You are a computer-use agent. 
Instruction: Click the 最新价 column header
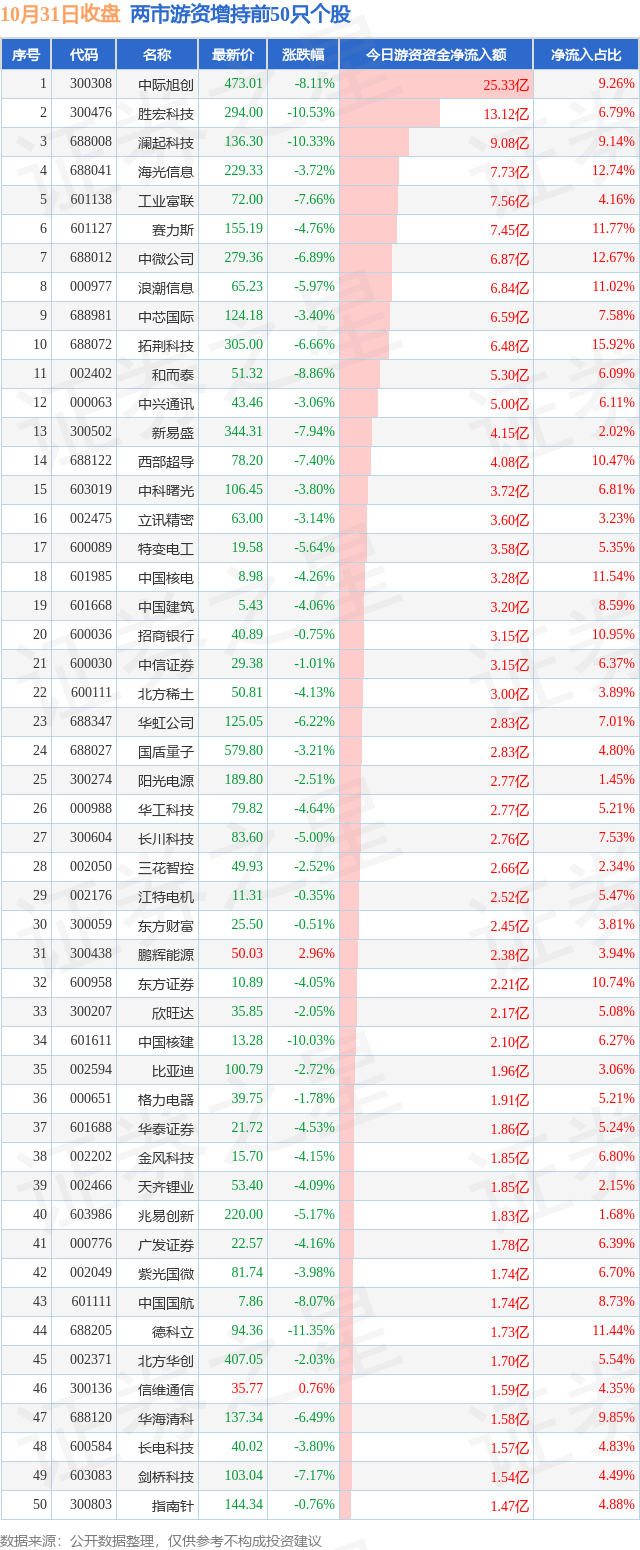[x=233, y=55]
